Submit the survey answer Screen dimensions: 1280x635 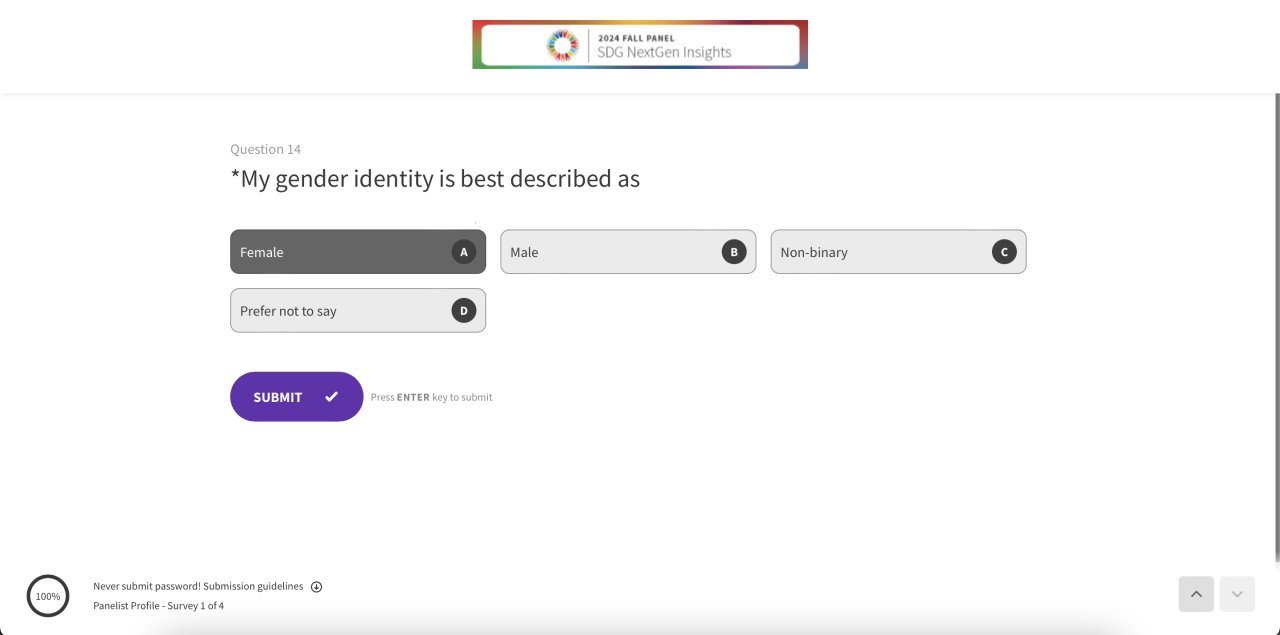(x=296, y=397)
